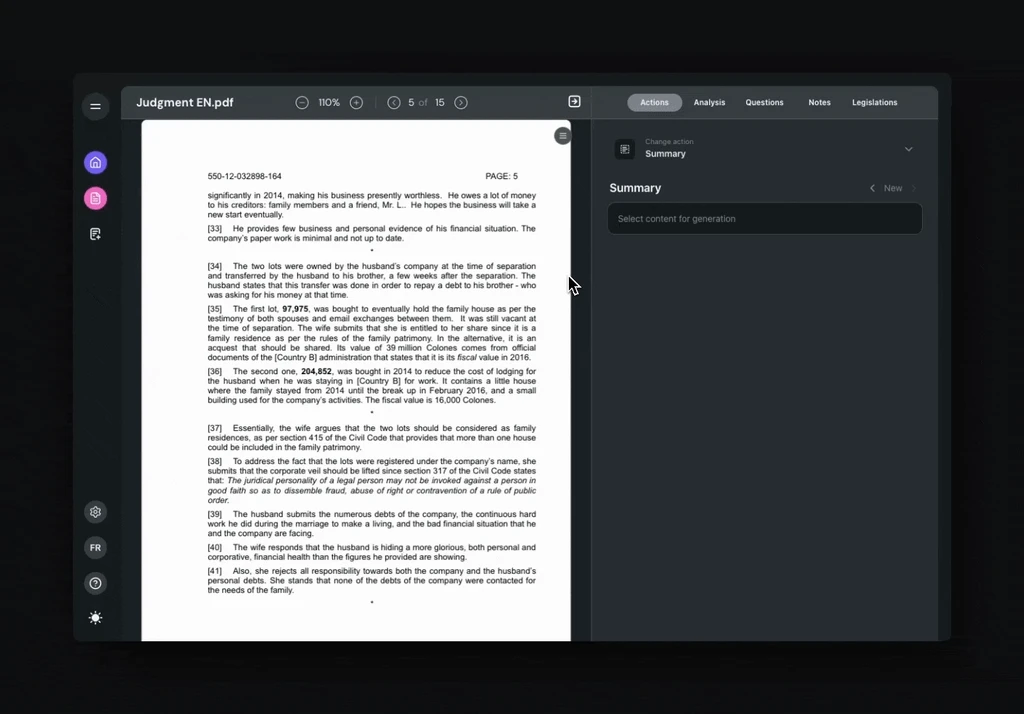Open the Home sidebar icon

click(95, 162)
